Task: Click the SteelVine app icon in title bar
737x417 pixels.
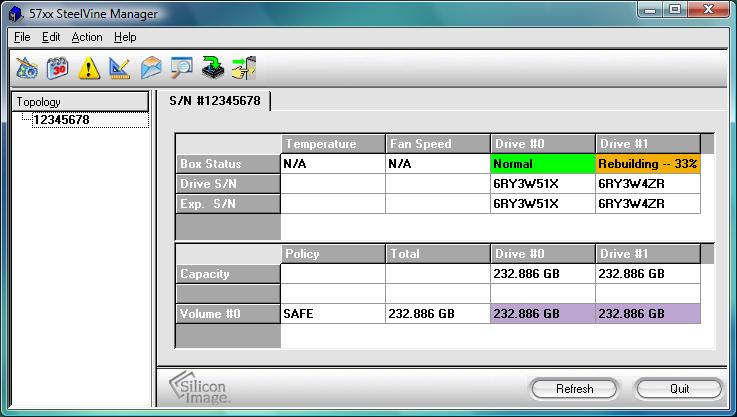Action: point(16,13)
